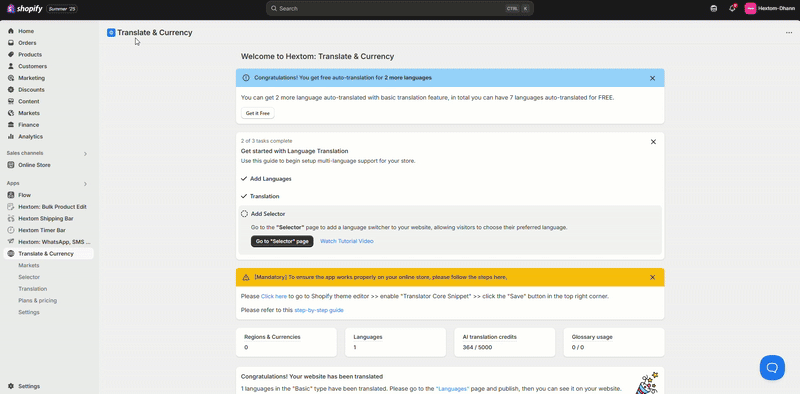This screenshot has height=394, width=800.
Task: Select the incomplete Add Selector task circle
Action: (x=244, y=214)
